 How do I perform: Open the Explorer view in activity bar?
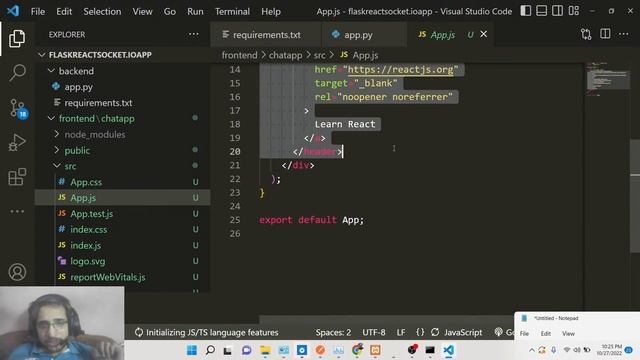[17, 38]
